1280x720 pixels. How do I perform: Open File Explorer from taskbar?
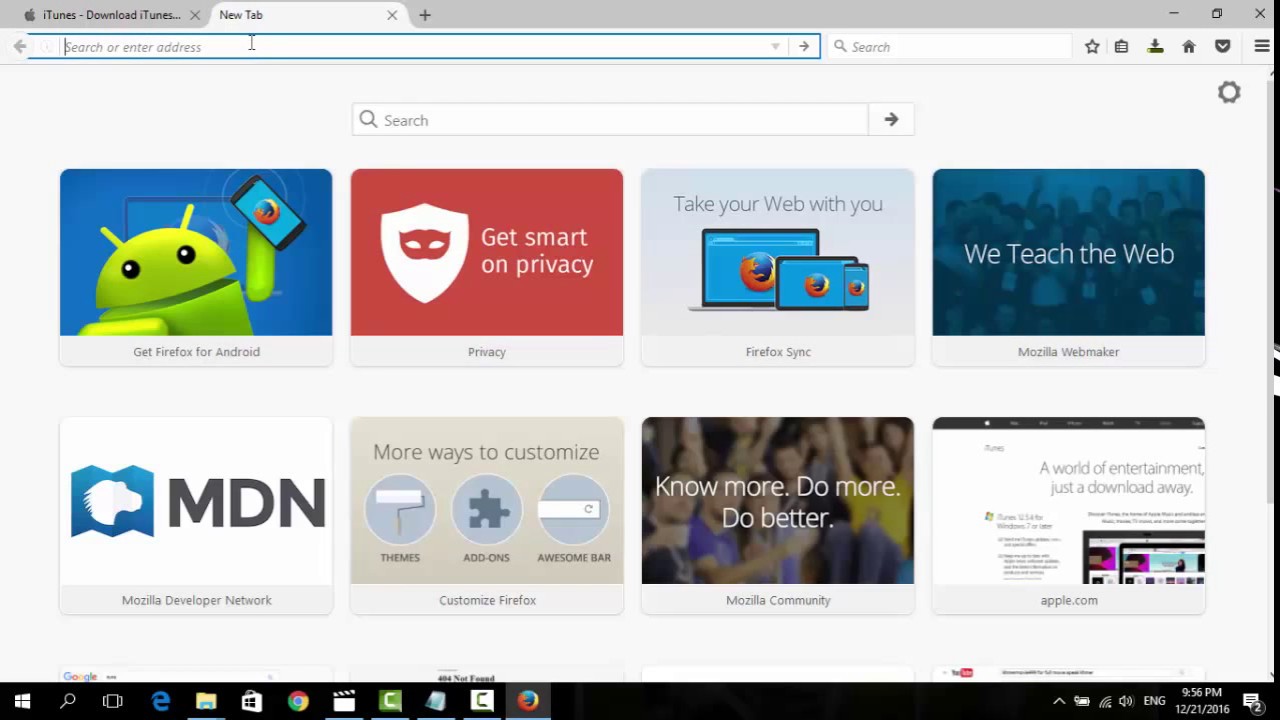206,701
